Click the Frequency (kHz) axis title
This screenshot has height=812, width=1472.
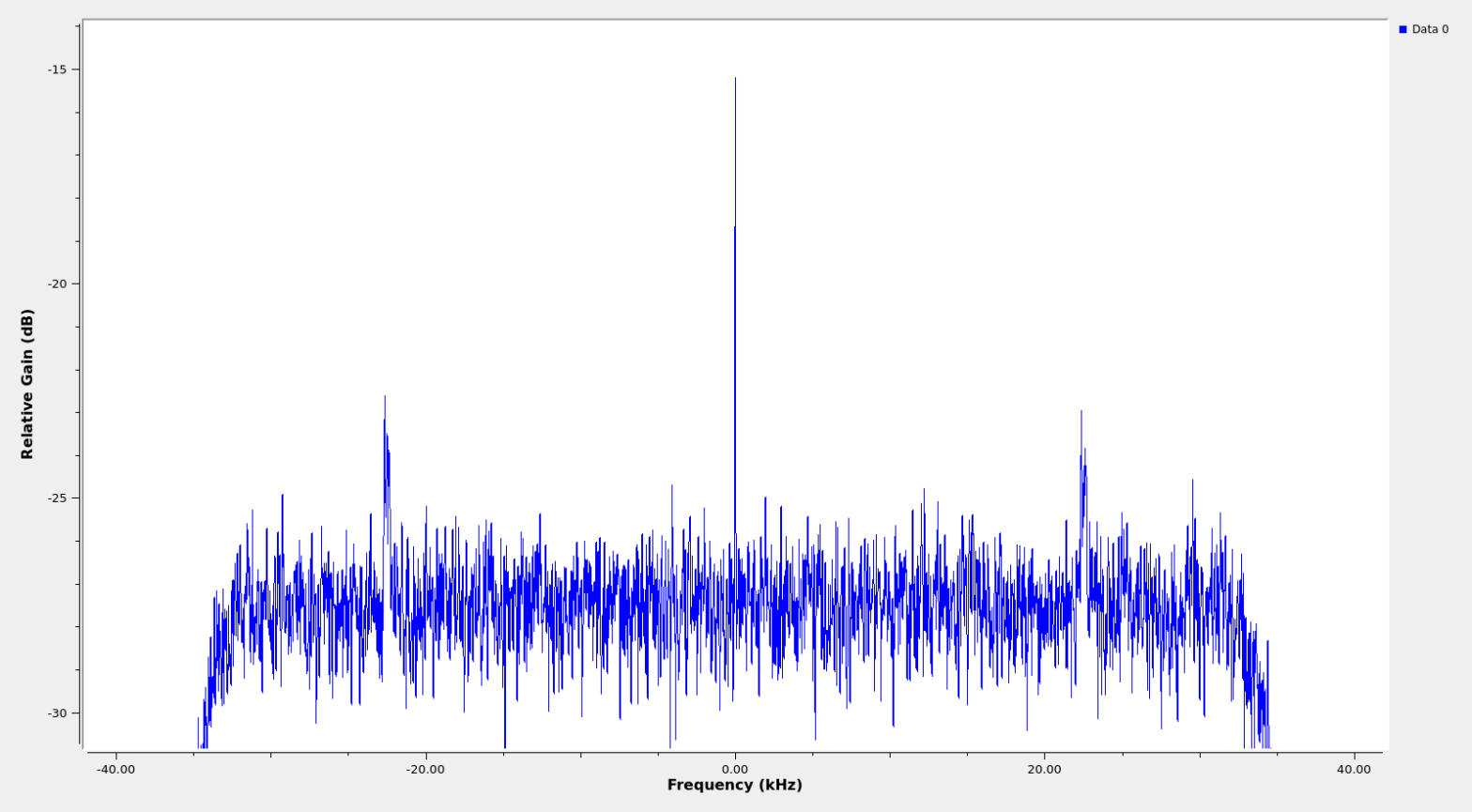tap(734, 785)
